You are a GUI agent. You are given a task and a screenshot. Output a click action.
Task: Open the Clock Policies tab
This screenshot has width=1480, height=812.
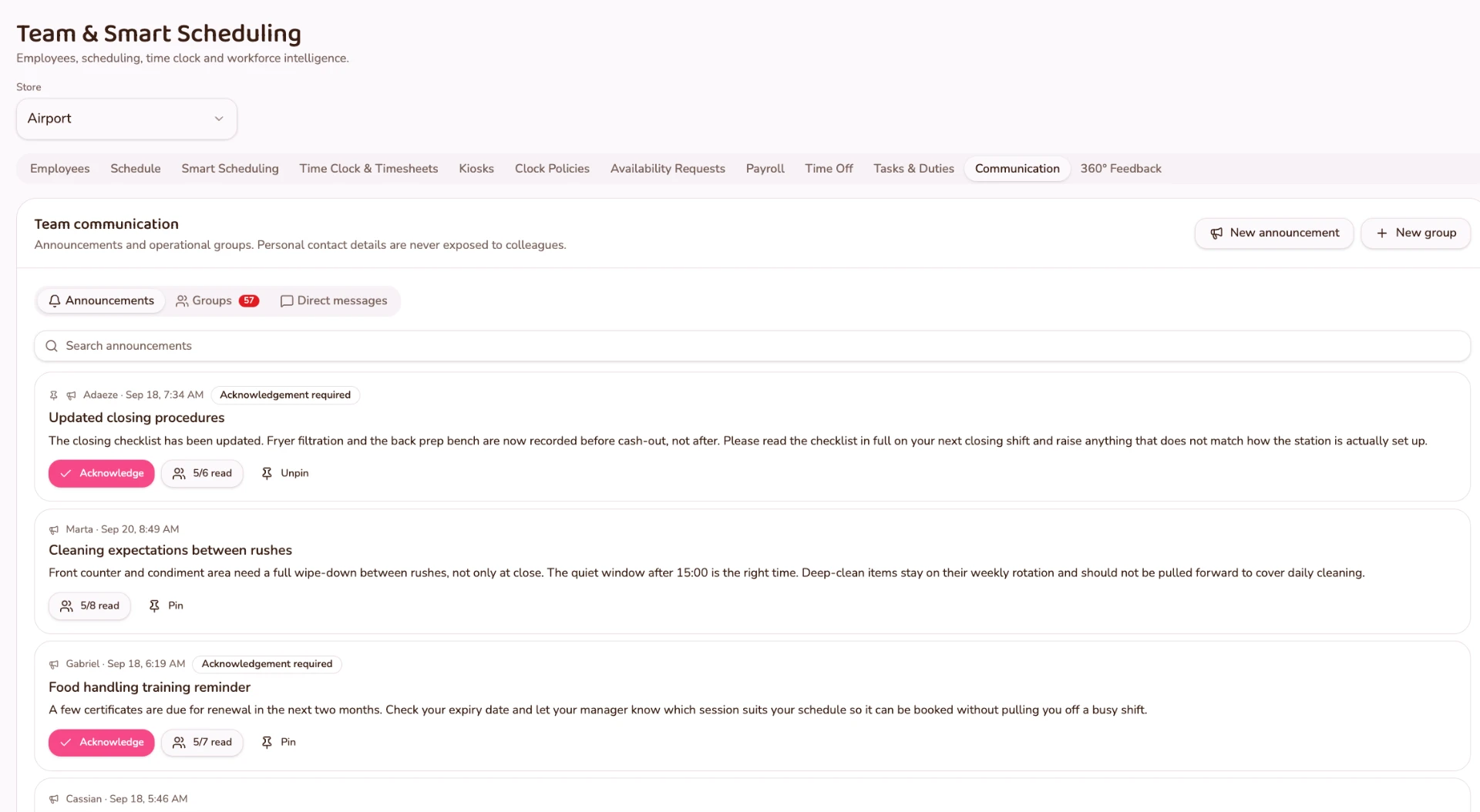pyautogui.click(x=553, y=169)
